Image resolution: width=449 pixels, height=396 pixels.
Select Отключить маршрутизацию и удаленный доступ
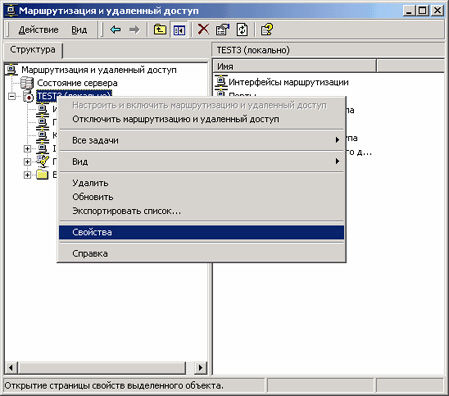pyautogui.click(x=176, y=119)
